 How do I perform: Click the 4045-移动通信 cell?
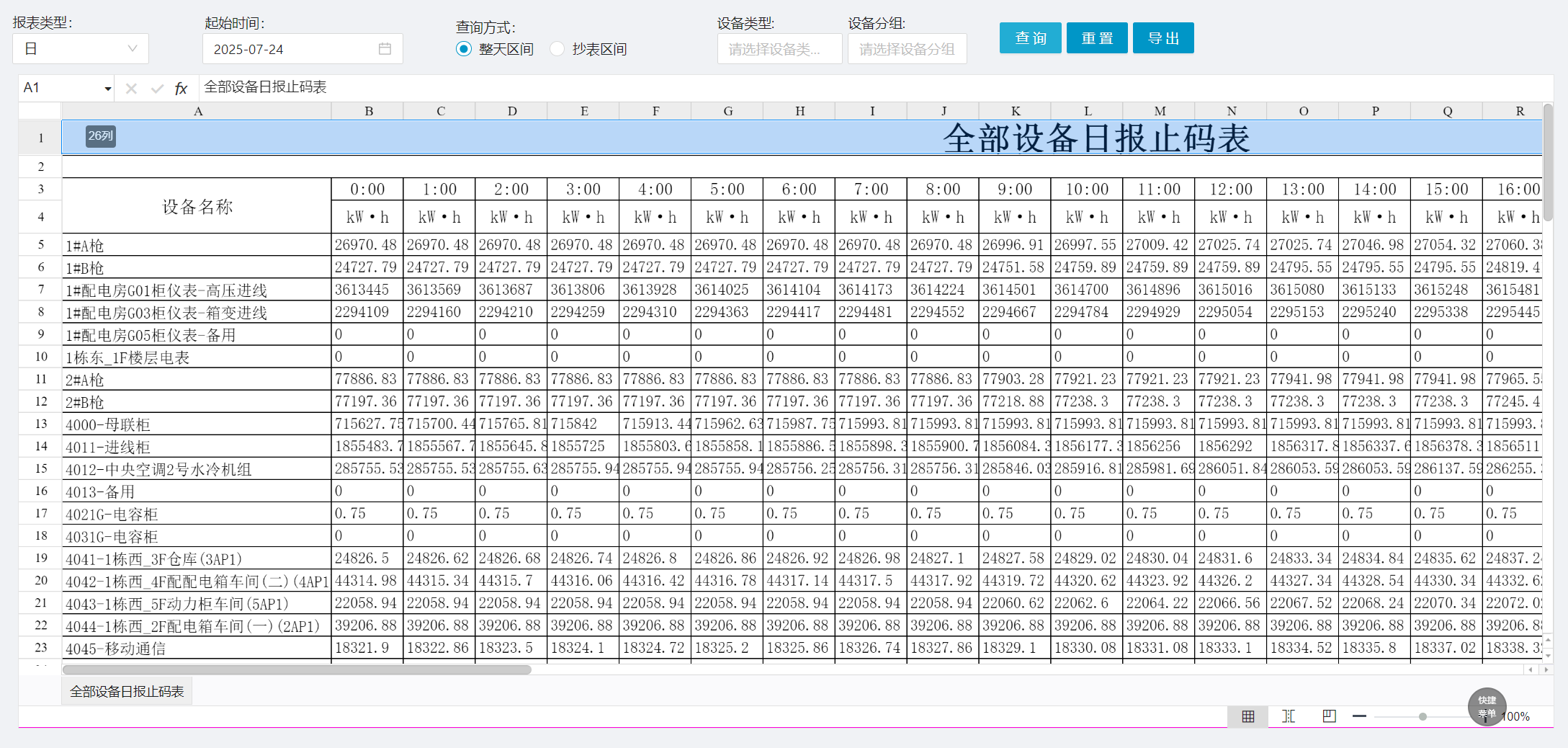click(x=197, y=647)
